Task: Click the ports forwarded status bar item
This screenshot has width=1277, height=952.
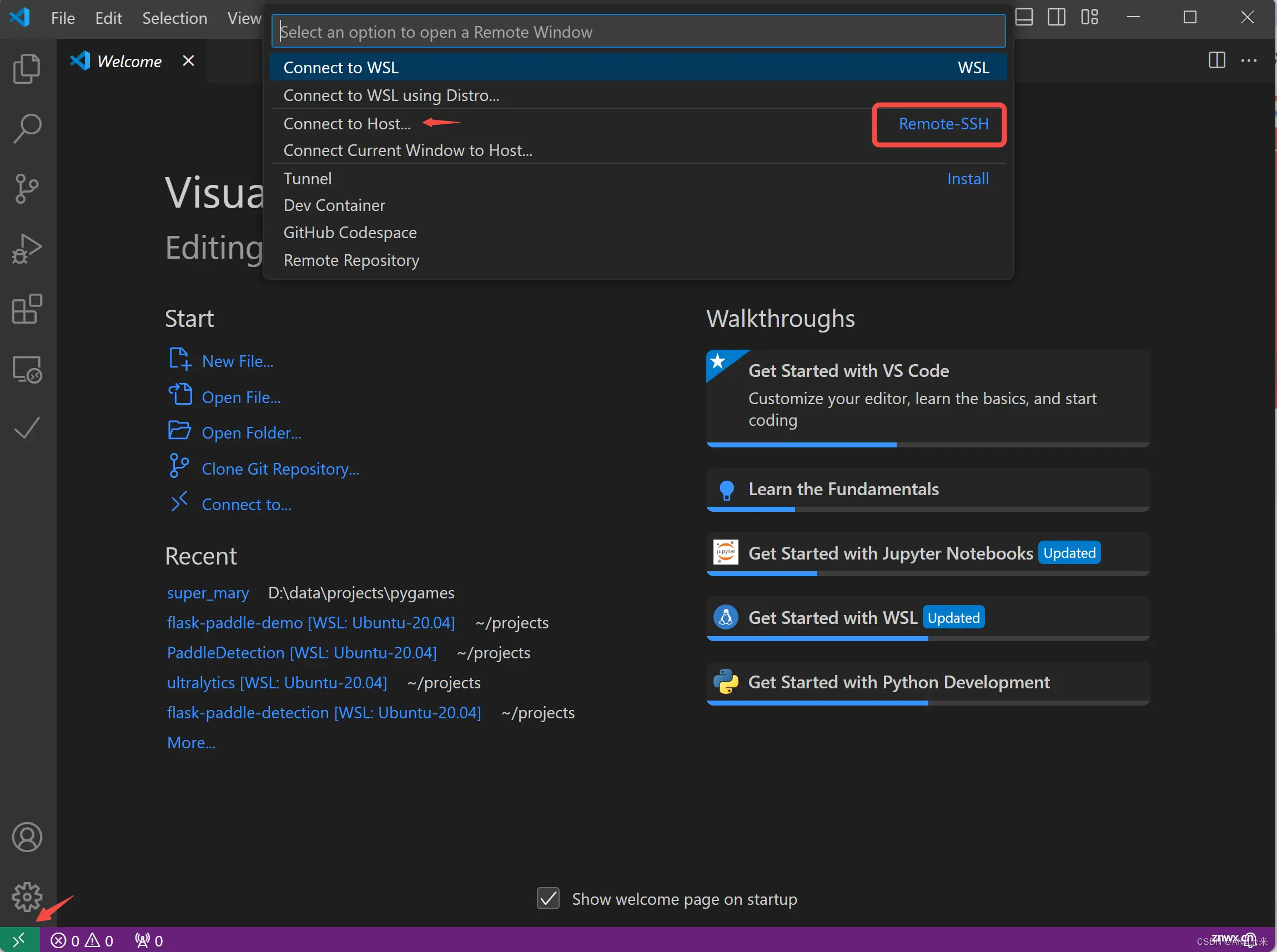Action: coord(149,940)
